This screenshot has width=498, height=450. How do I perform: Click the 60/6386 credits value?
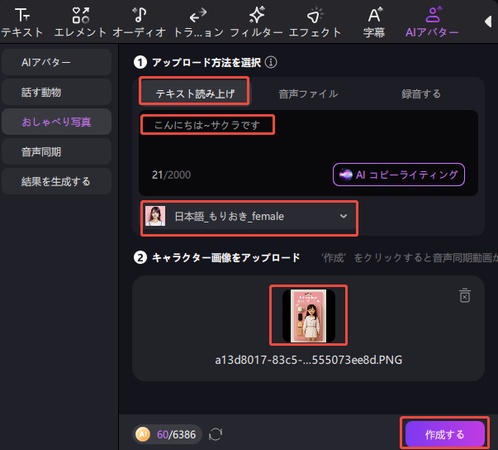(x=176, y=435)
